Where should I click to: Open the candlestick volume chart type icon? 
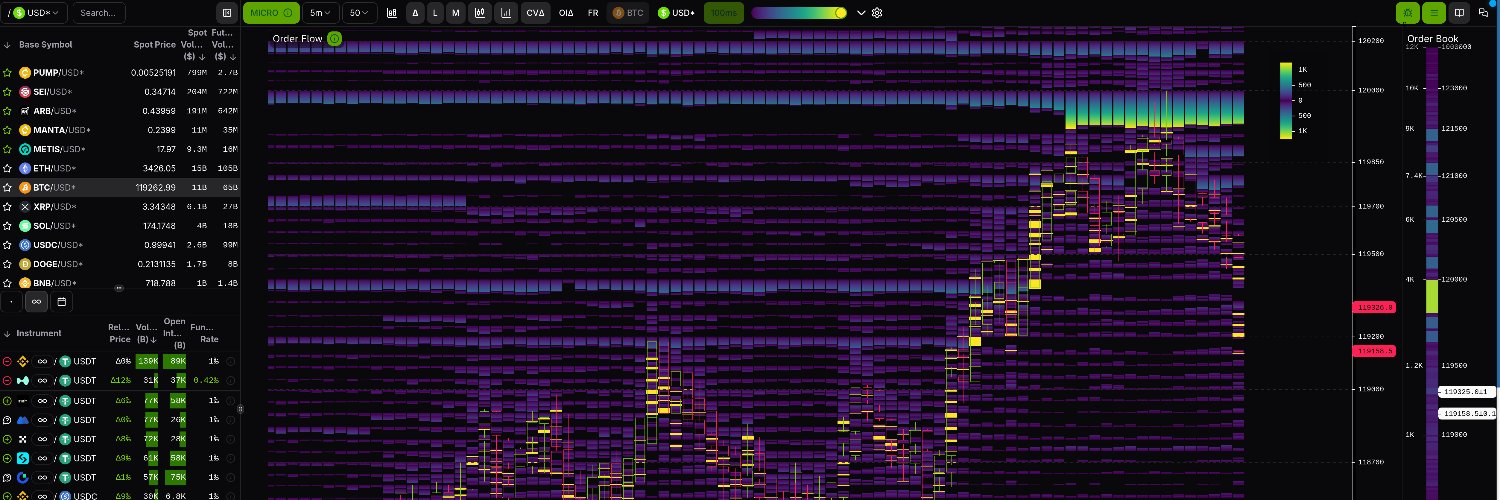(391, 13)
